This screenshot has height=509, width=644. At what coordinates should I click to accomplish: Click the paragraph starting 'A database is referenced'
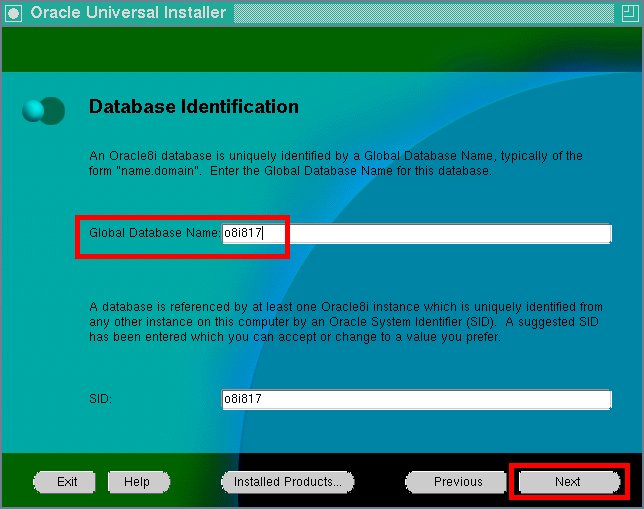click(346, 322)
